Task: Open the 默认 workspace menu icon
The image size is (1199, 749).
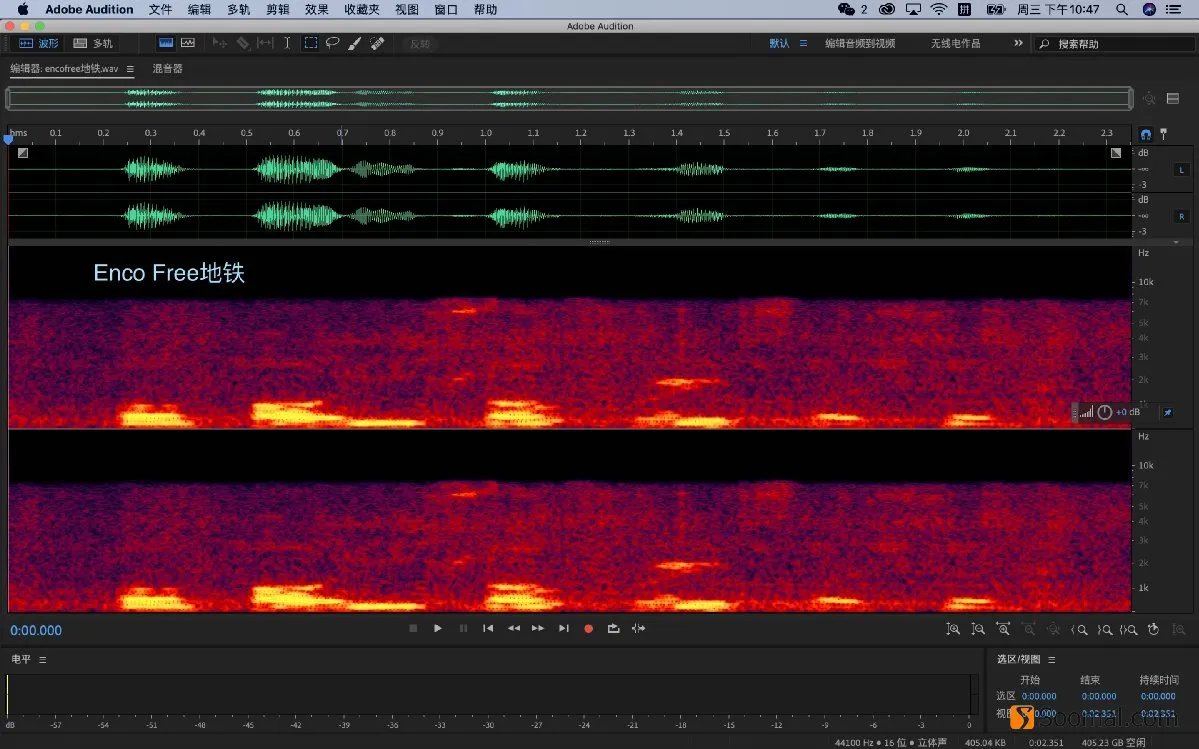Action: click(804, 44)
